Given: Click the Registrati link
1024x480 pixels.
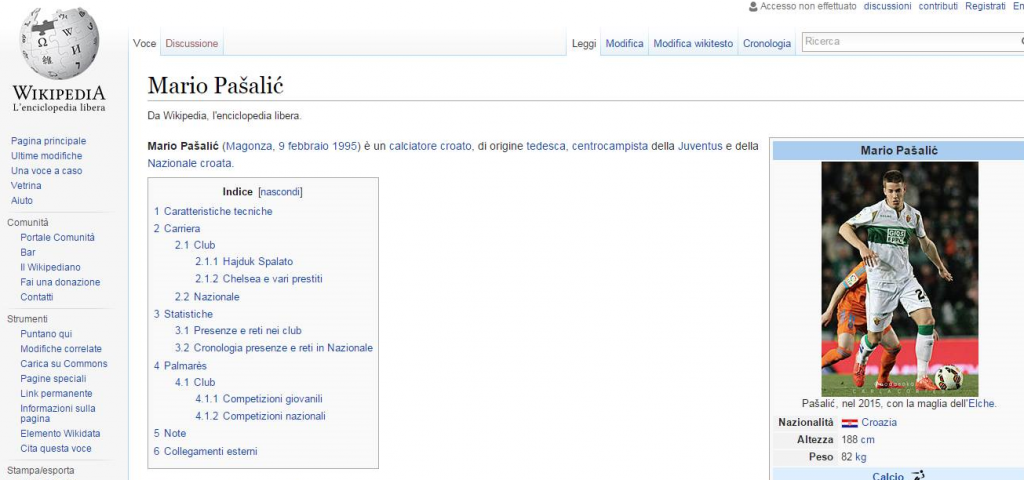Looking at the screenshot, I should pos(985,6).
